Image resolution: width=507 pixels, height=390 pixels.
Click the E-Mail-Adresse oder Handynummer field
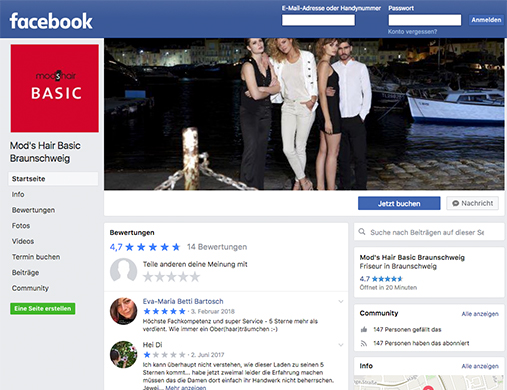point(318,20)
